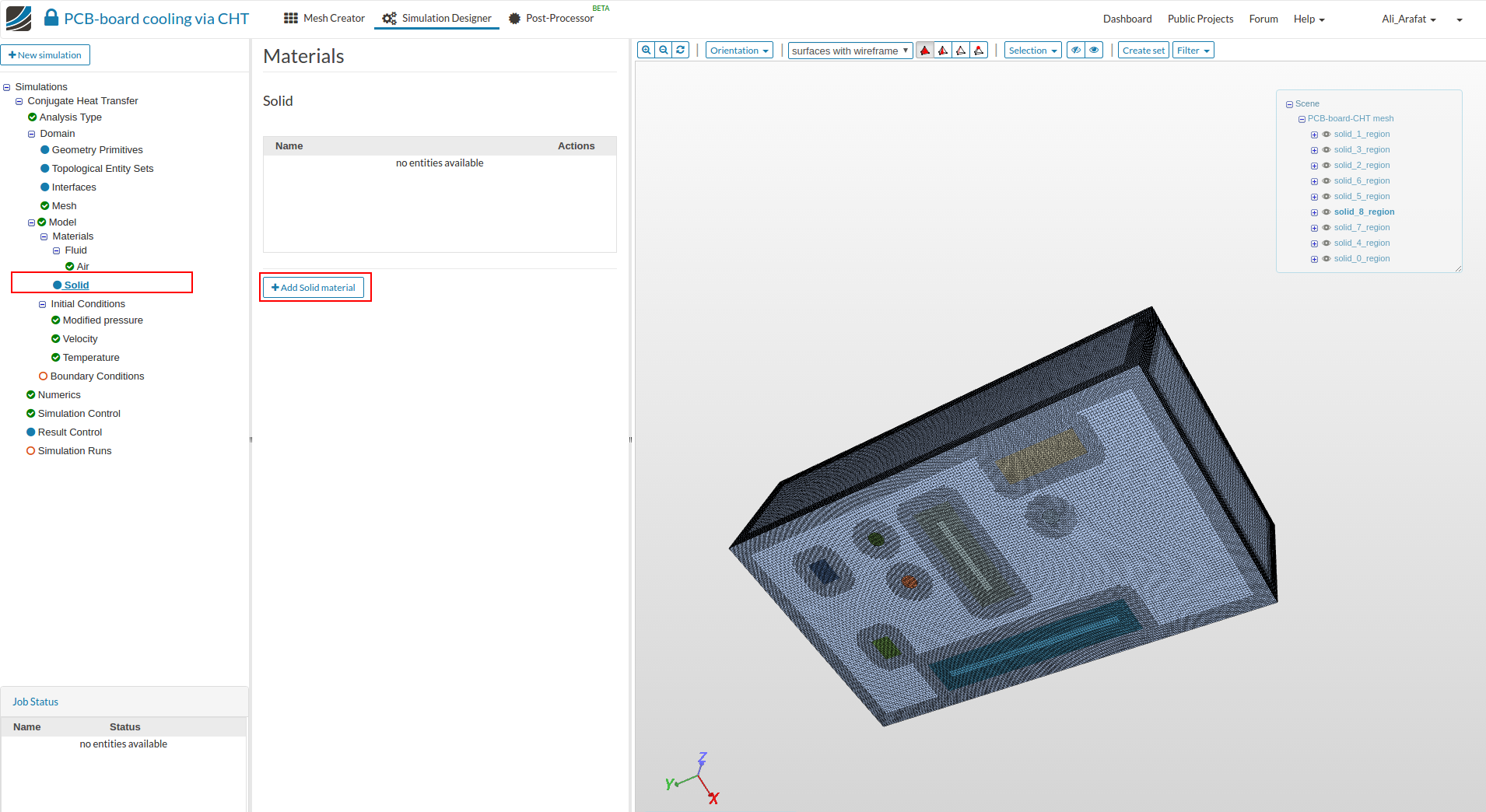
Task: Click the Temperature green check icon
Action: pyautogui.click(x=55, y=358)
